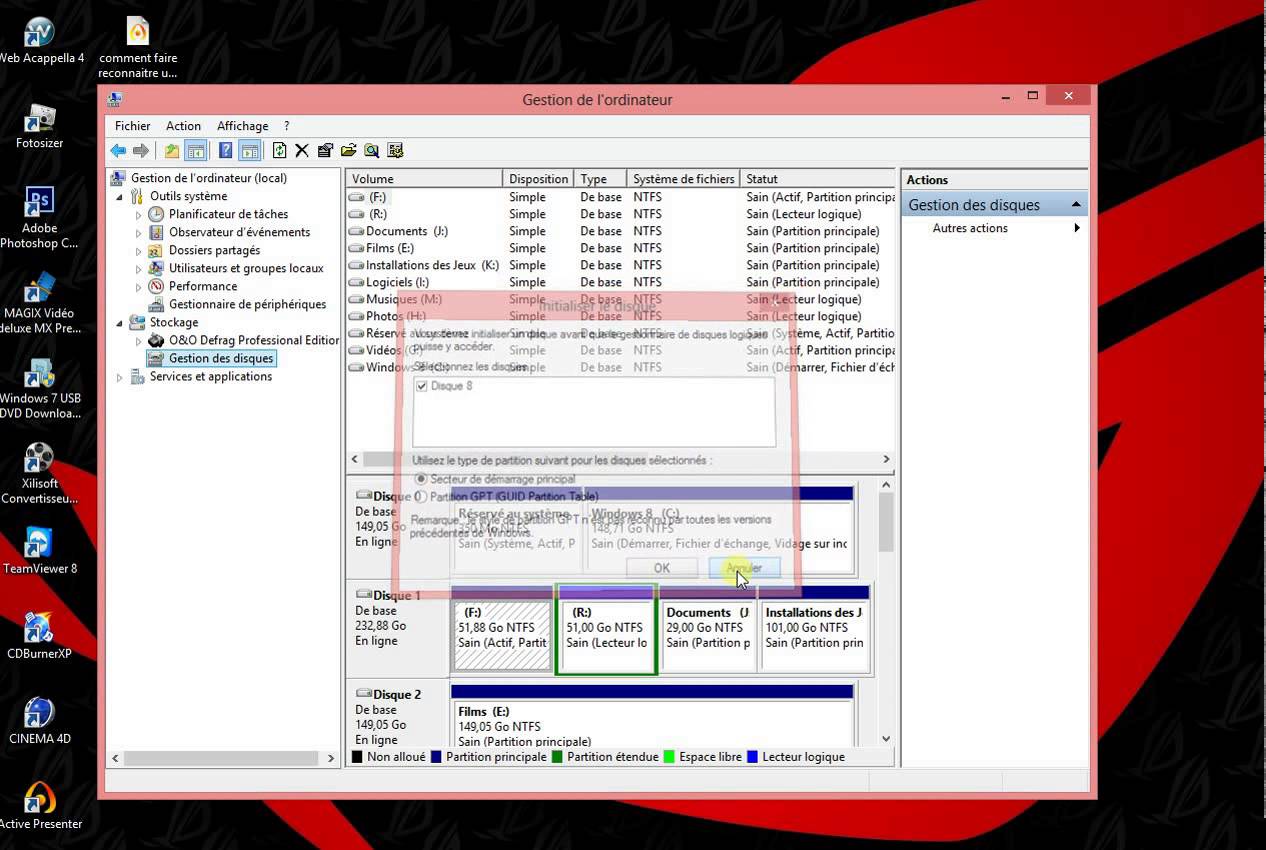The image size is (1266, 850).
Task: Open the Affichage menu
Action: [x=242, y=126]
